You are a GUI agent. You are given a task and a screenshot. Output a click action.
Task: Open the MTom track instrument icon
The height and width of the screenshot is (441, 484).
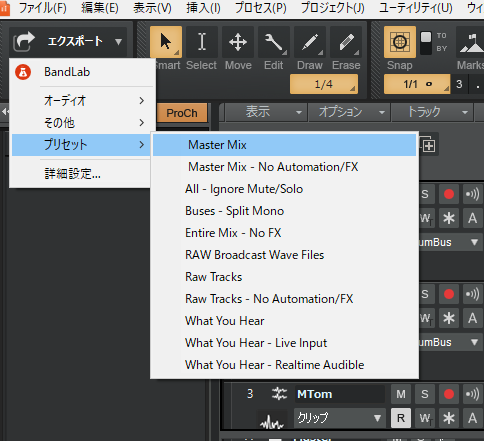coord(279,394)
